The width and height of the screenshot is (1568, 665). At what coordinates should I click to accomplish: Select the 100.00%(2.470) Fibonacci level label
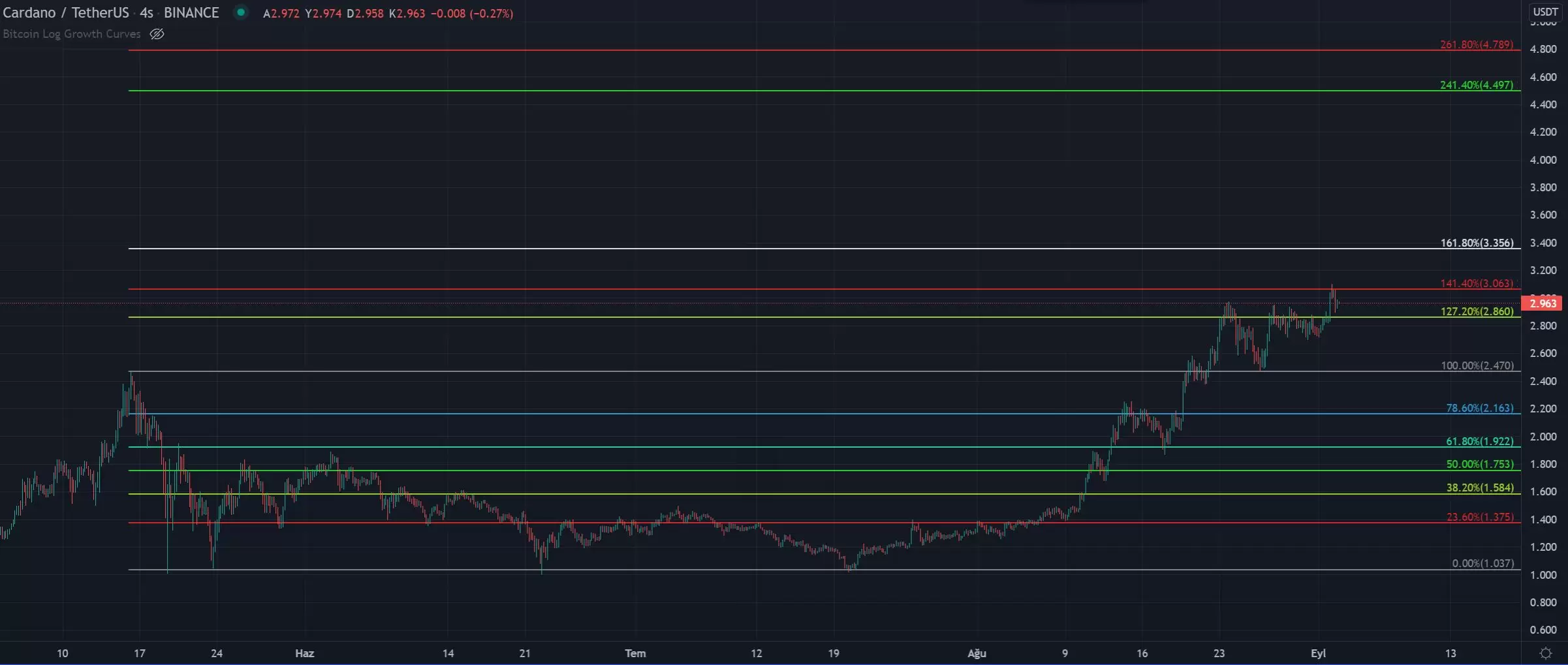[1477, 365]
